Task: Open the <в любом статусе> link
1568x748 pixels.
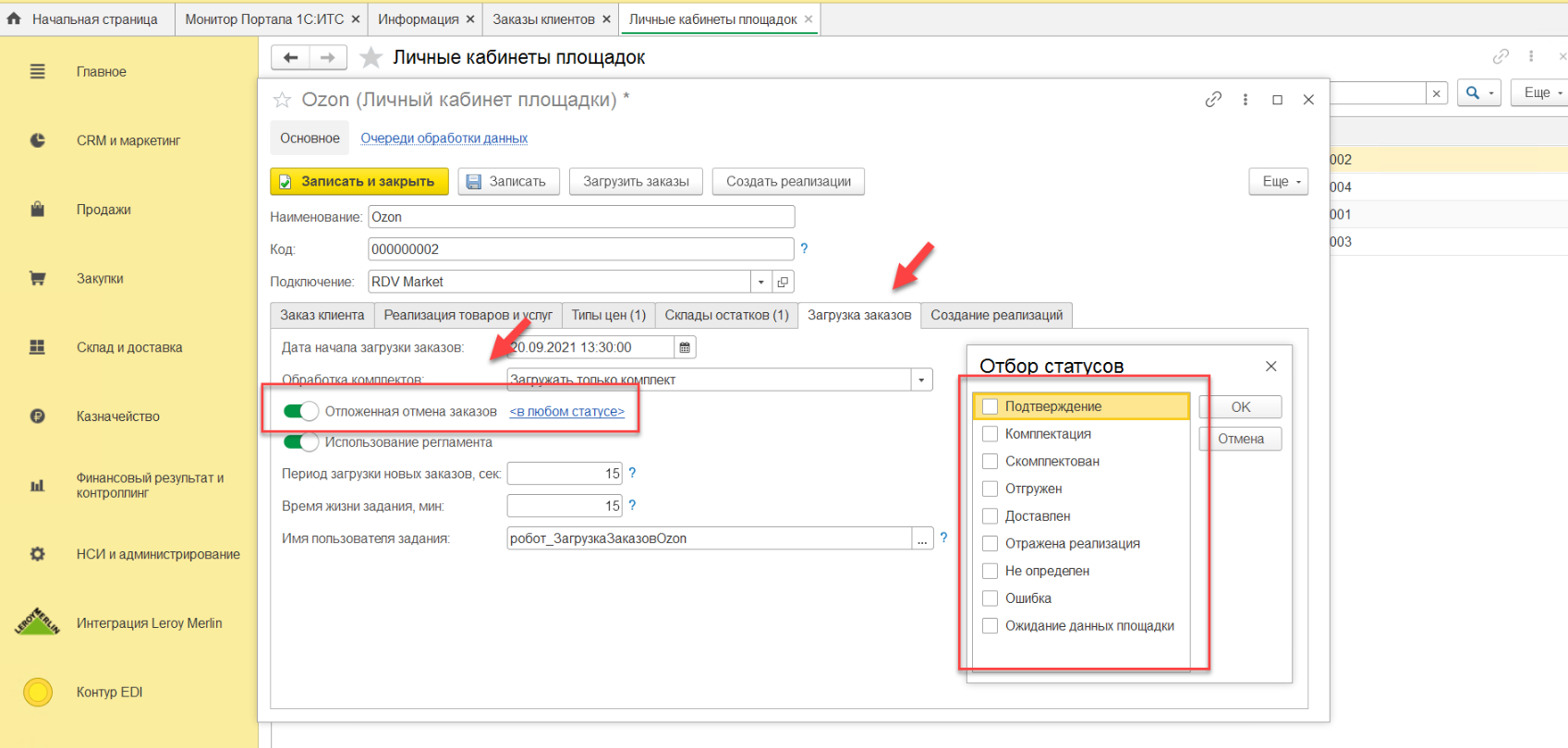Action: 566,412
